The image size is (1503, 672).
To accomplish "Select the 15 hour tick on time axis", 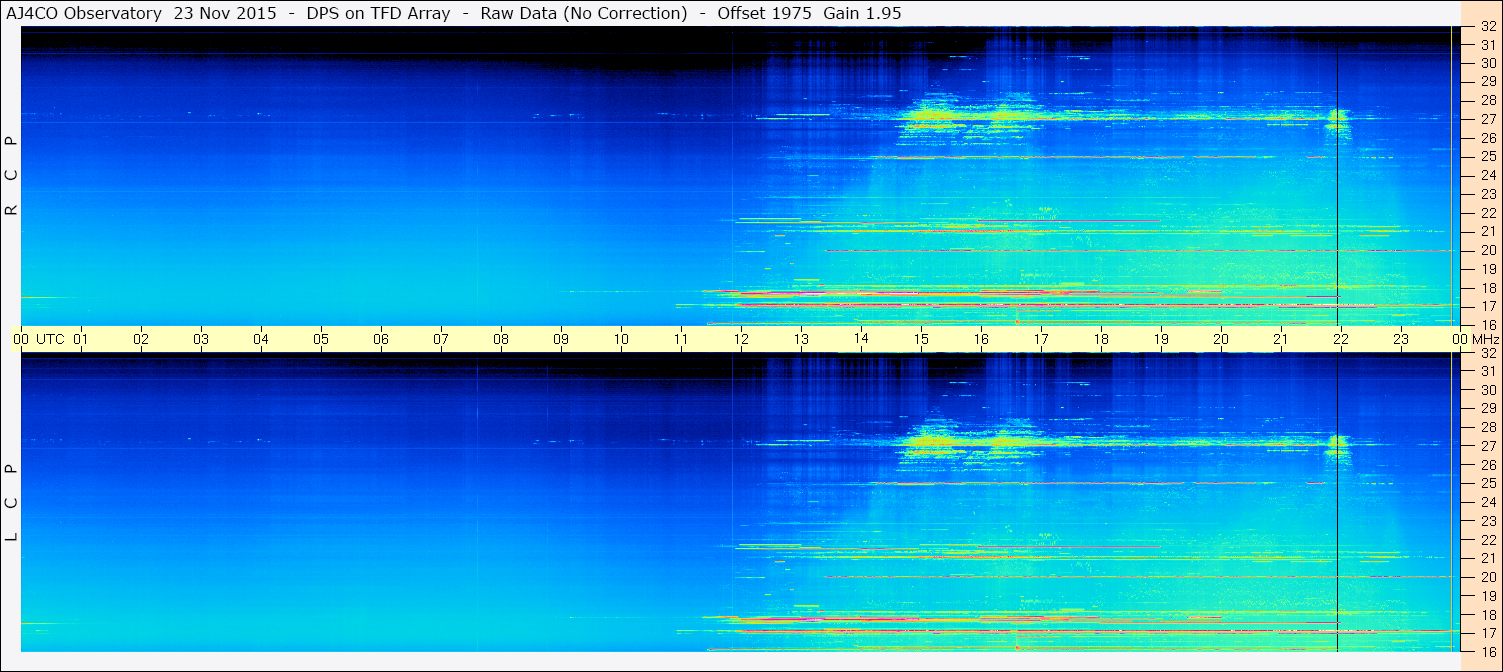I will click(921, 339).
